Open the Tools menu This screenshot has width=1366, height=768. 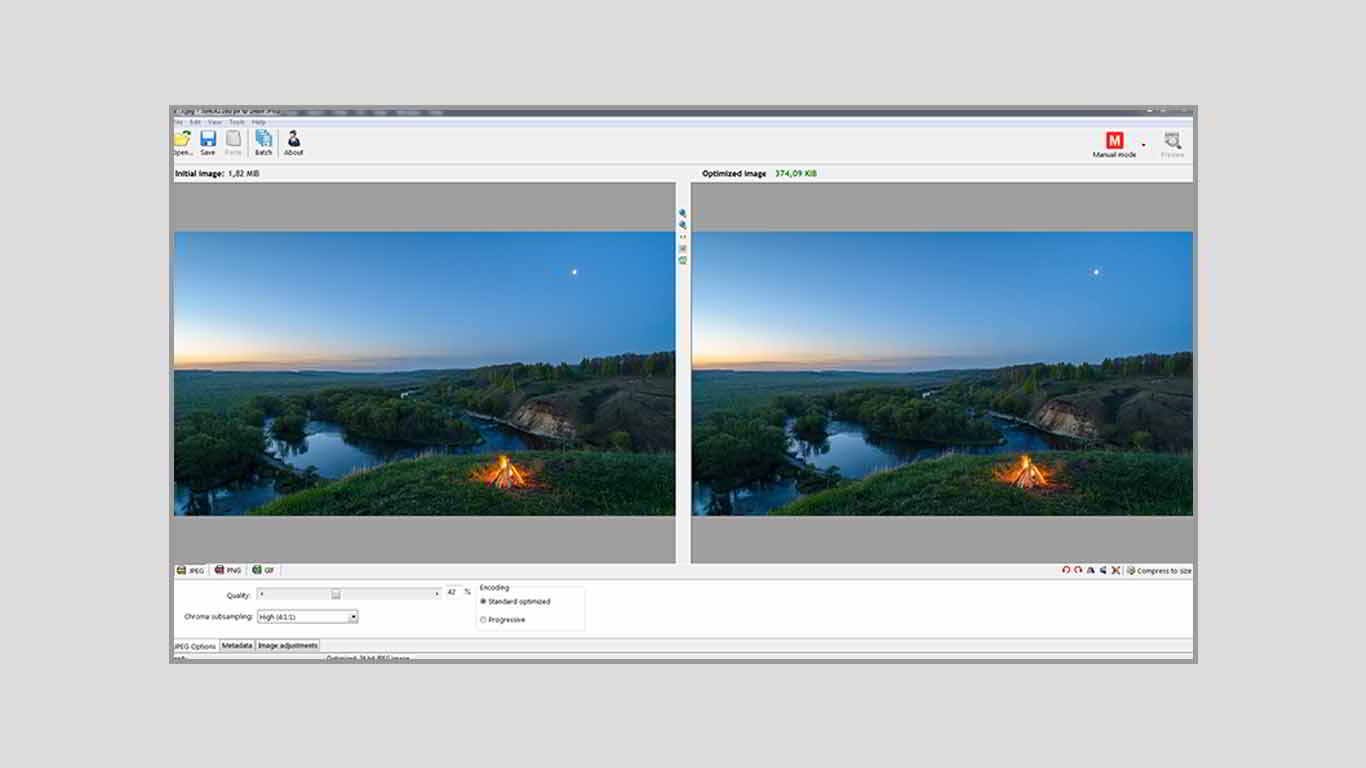[237, 122]
